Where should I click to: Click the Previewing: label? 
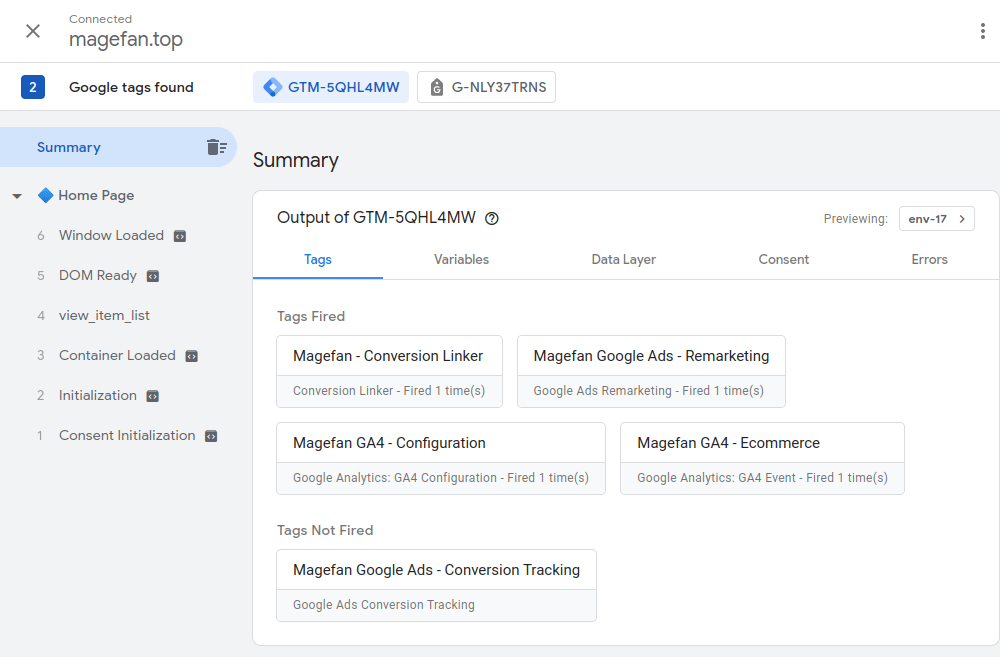(855, 219)
